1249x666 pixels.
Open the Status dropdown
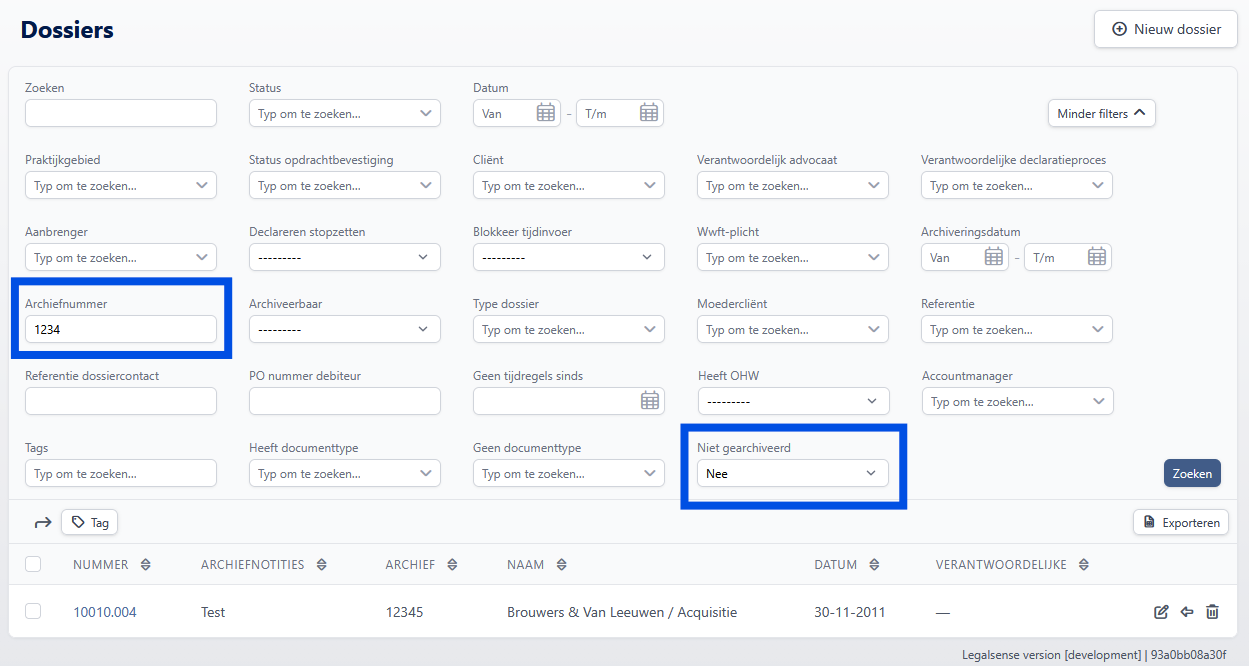(x=345, y=113)
